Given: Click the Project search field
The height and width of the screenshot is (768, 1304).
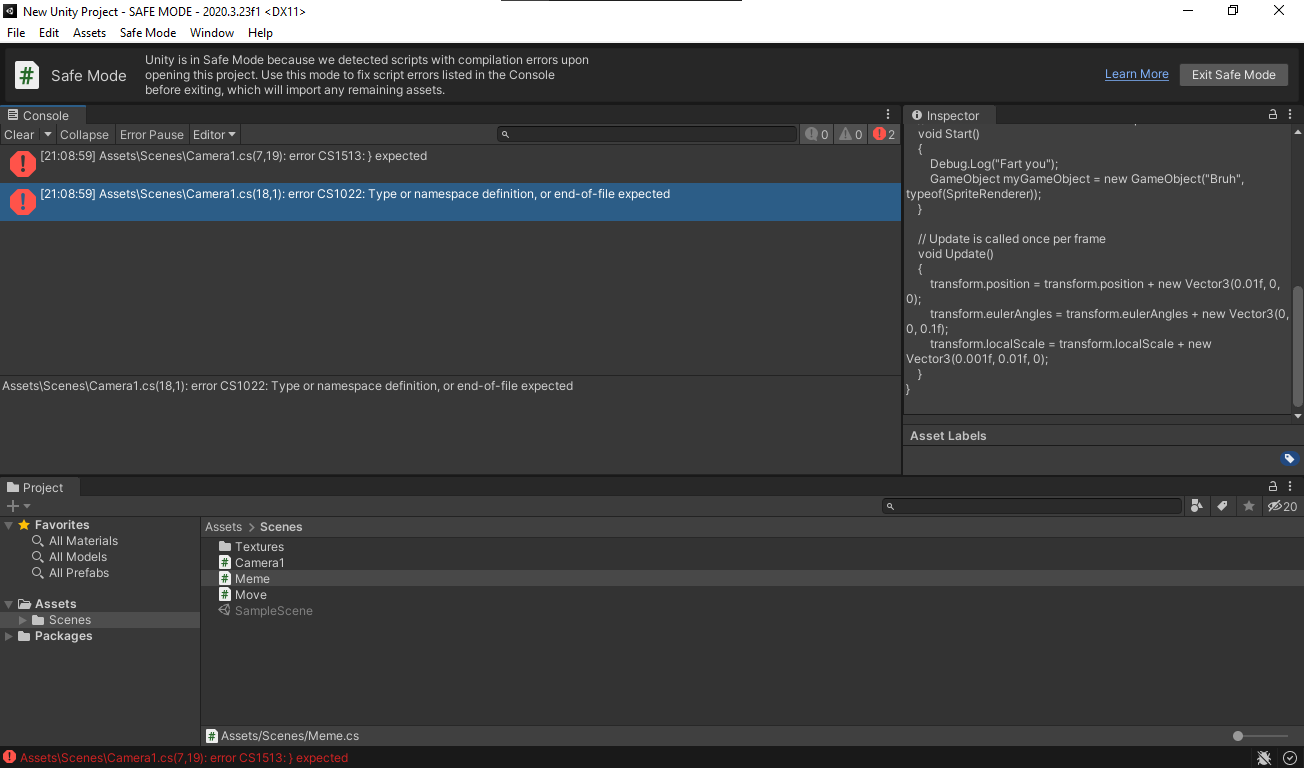Looking at the screenshot, I should pyautogui.click(x=1031, y=506).
